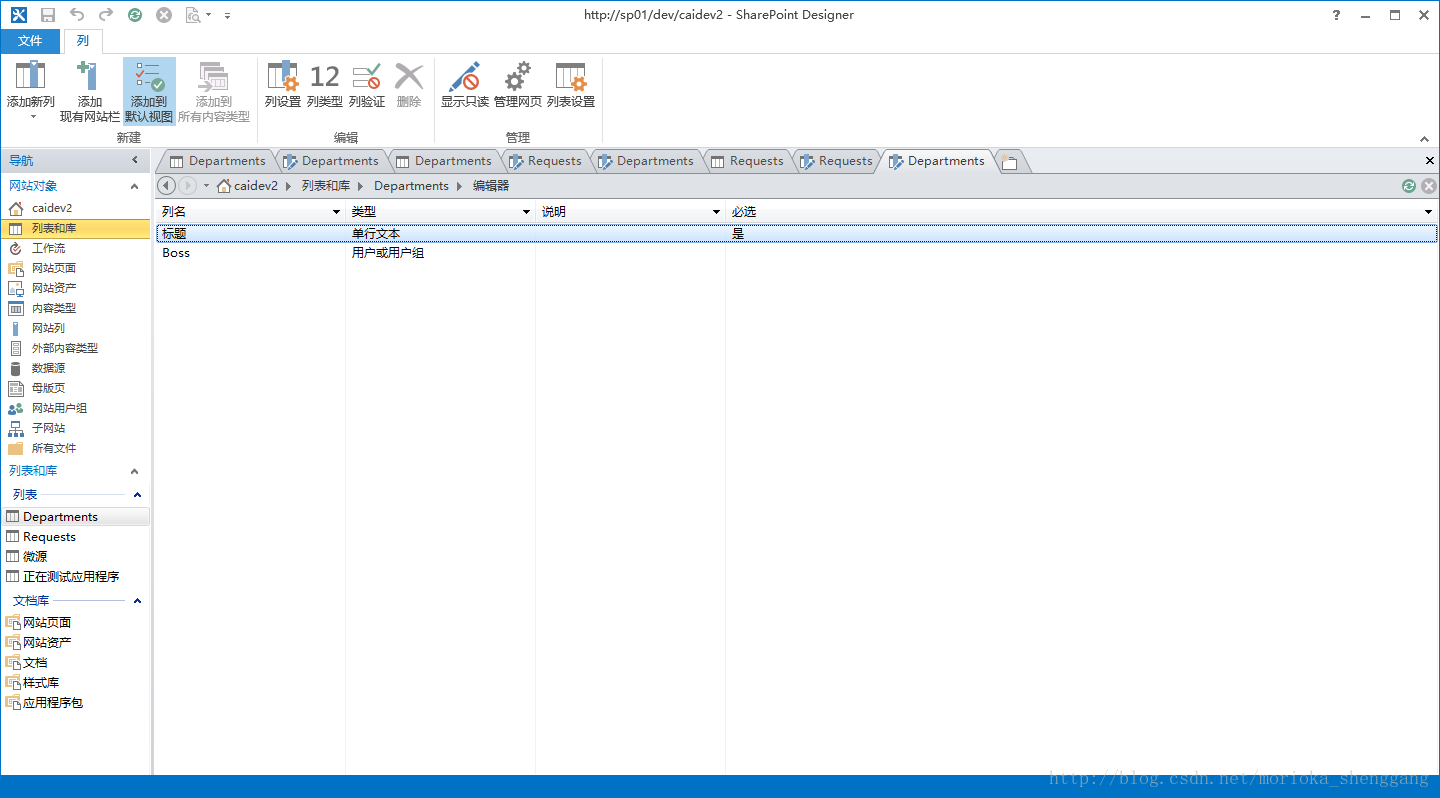The width and height of the screenshot is (1440, 798).
Task: Click 管理网页 gear icon
Action: [518, 86]
